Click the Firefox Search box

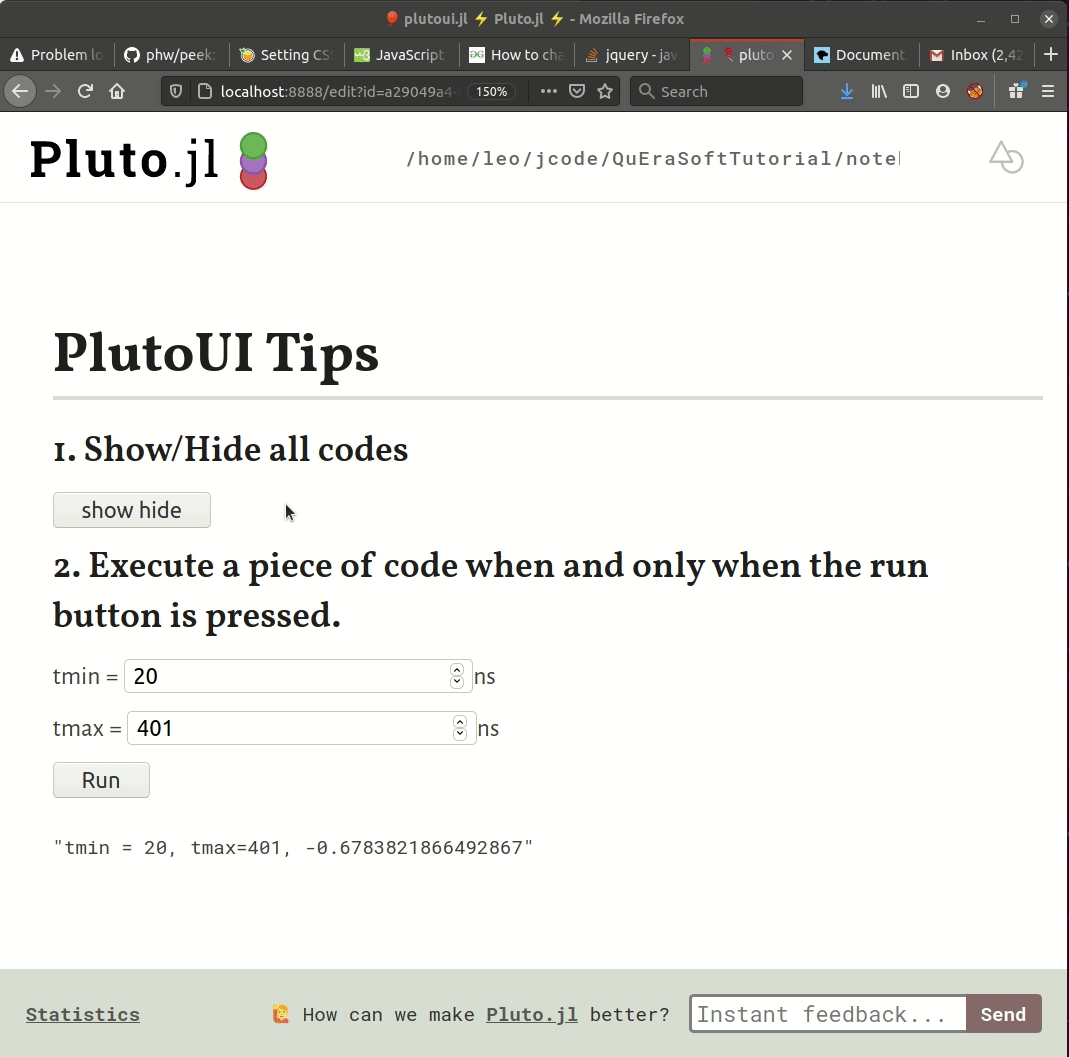(716, 91)
